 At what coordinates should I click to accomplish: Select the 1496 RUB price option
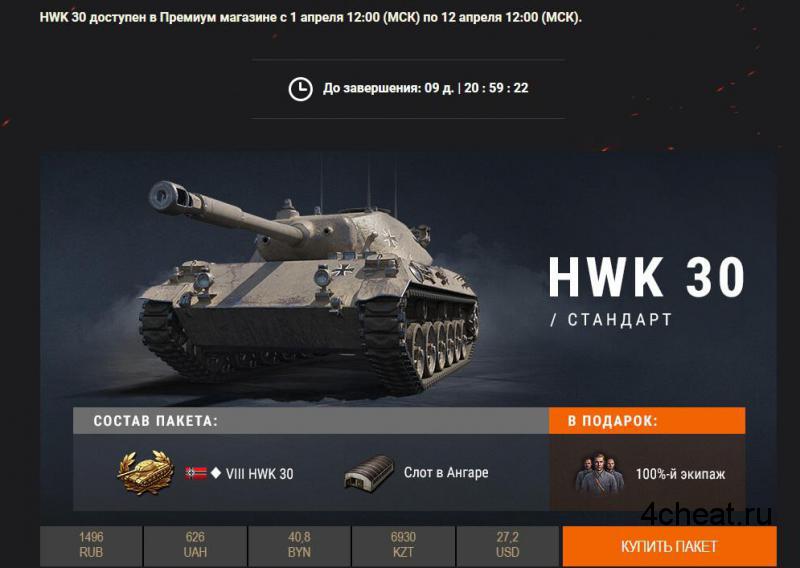click(91, 546)
